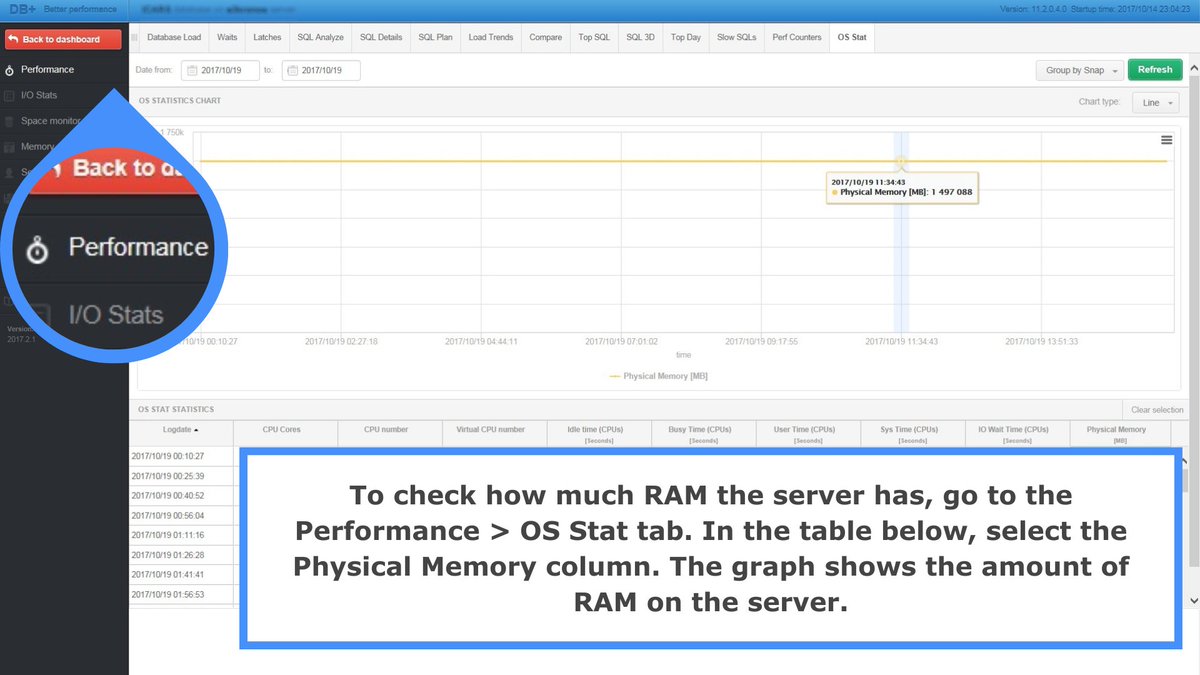Click the tab strip grip handle before Database Load
Viewport: 1200px width, 675px height.
tap(134, 37)
